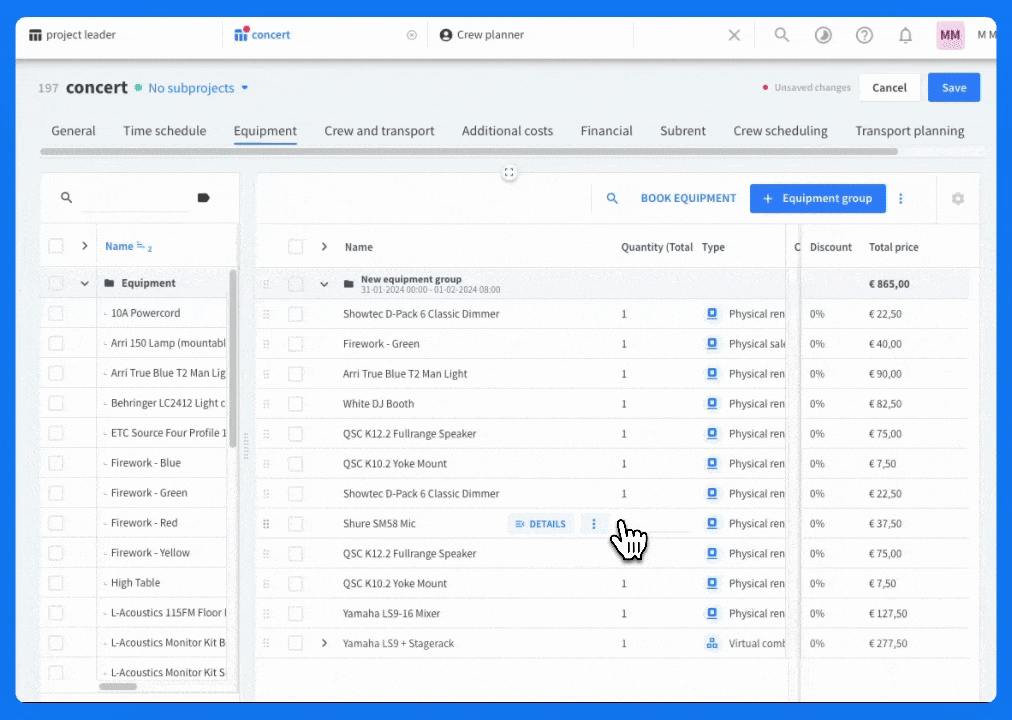Click type icon on White DJ Booth row
This screenshot has width=1012, height=720.
click(x=712, y=404)
